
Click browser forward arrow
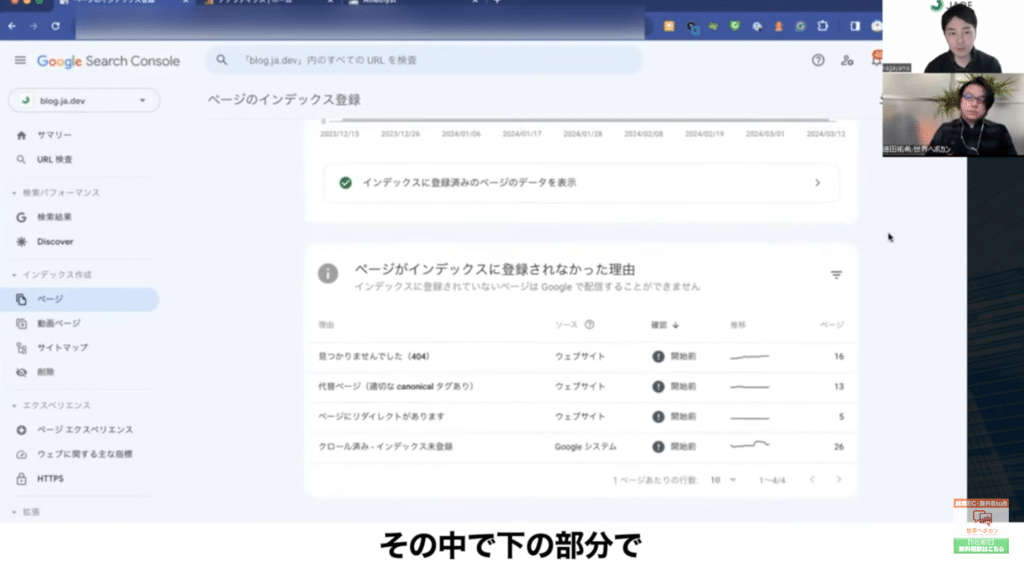click(x=34, y=26)
